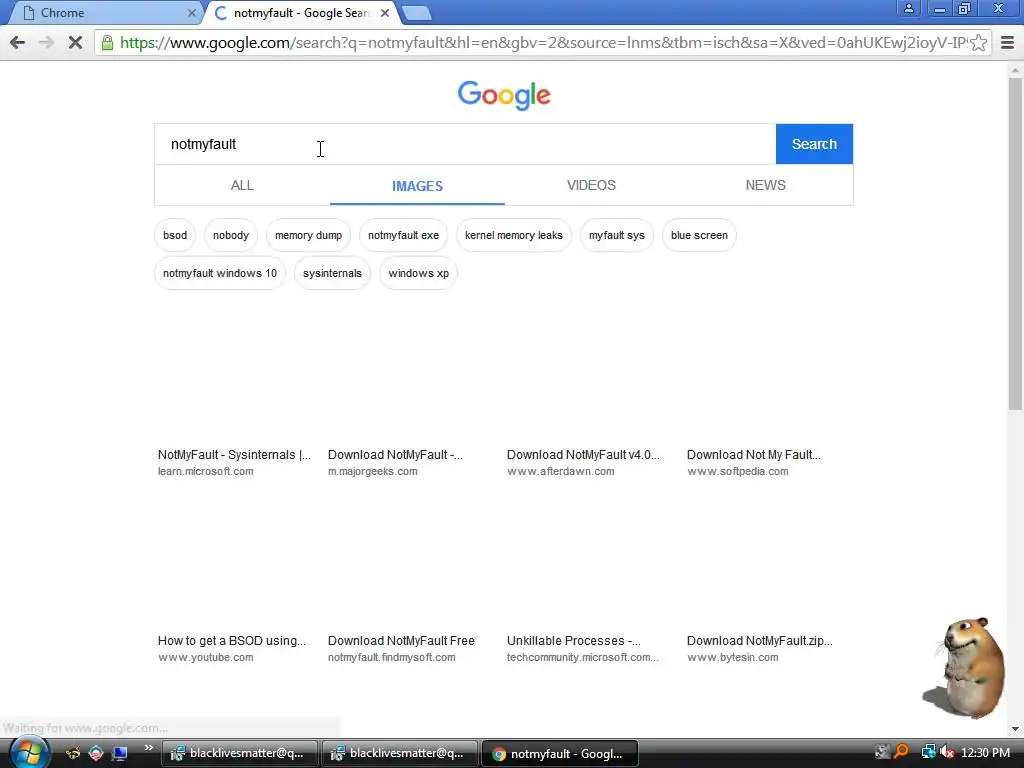Click techcommunity.microsoft.com source text
Viewport: 1024px width, 768px height.
pos(583,658)
